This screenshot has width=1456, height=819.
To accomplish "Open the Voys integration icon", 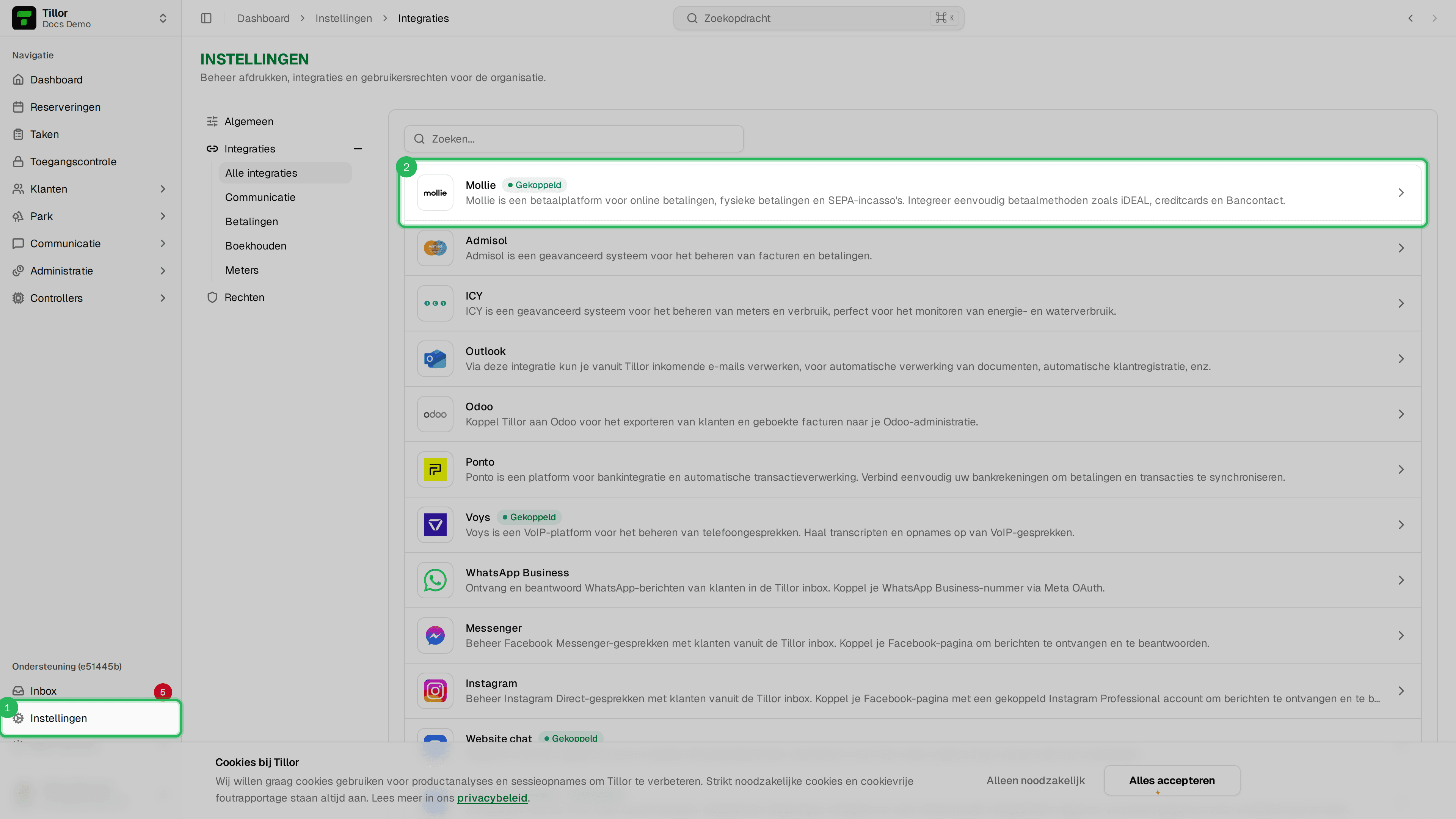I will pos(435,525).
